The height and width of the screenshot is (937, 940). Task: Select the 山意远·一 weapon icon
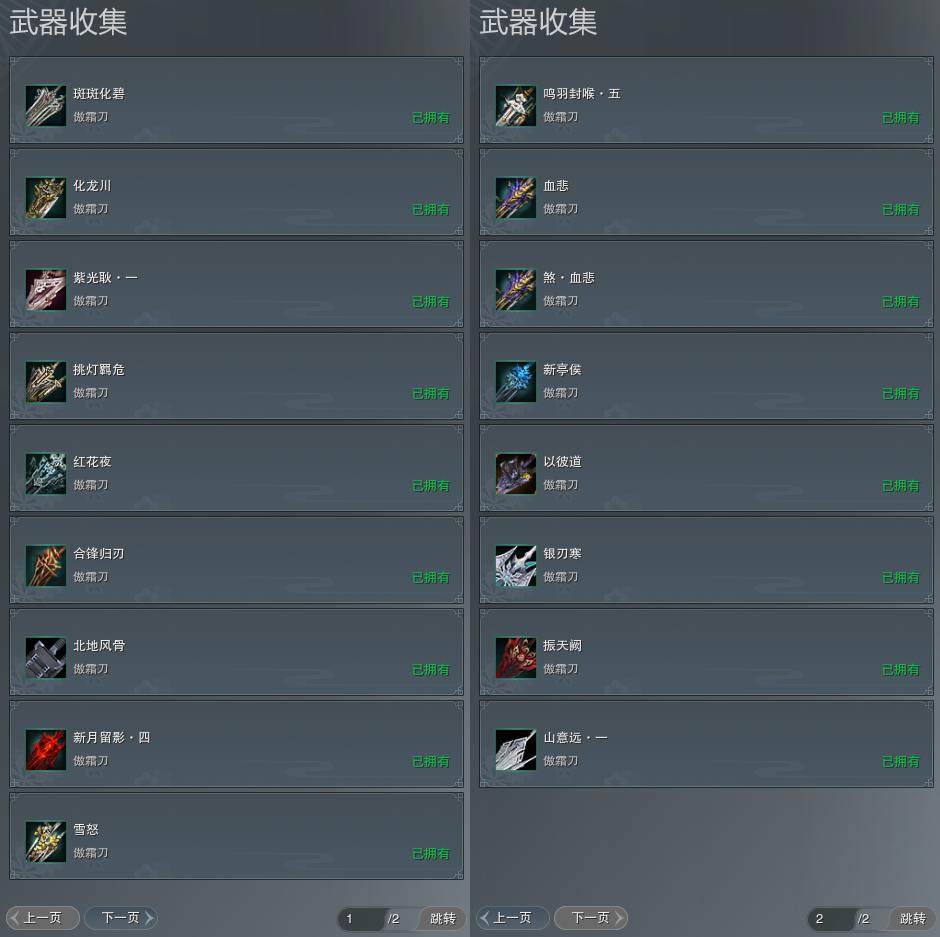point(516,749)
